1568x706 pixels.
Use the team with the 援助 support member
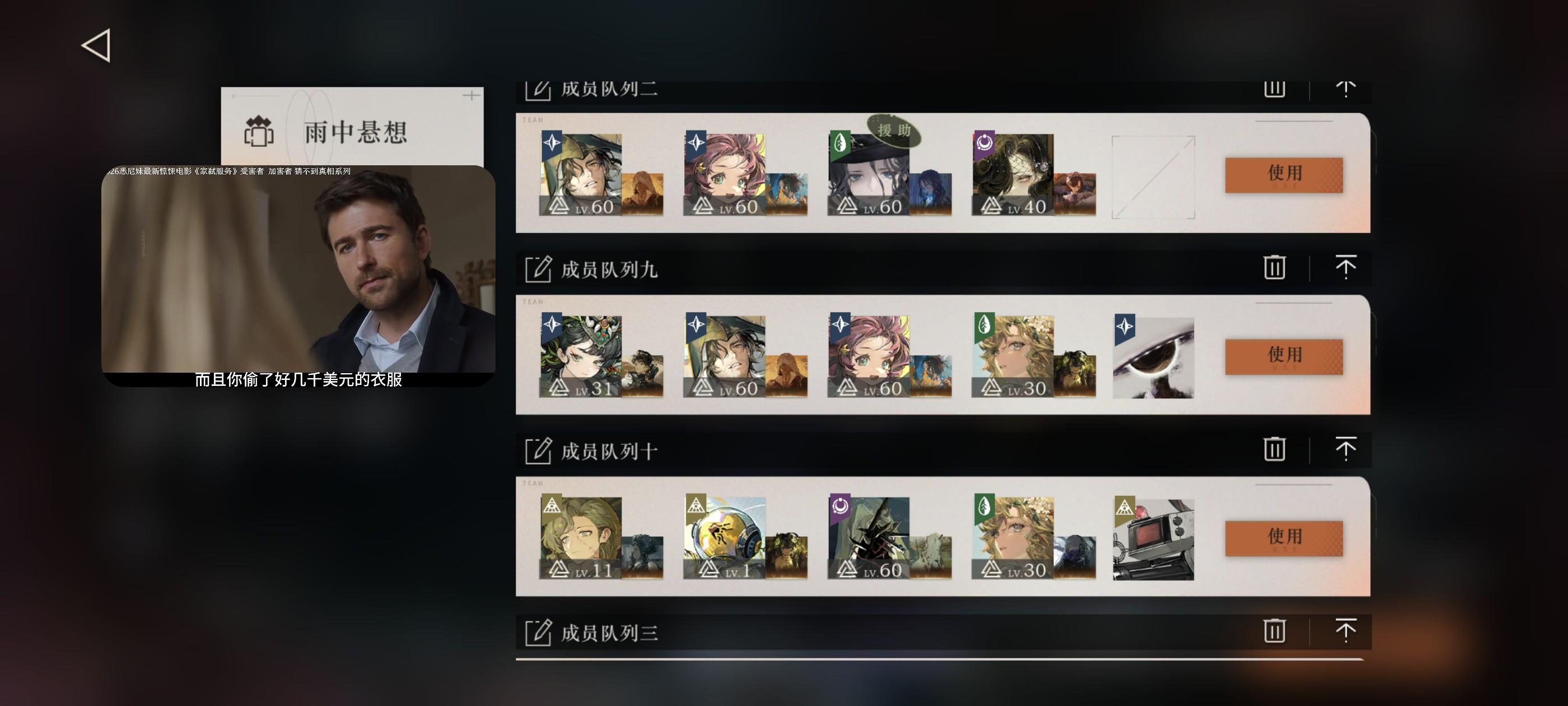pos(1284,175)
